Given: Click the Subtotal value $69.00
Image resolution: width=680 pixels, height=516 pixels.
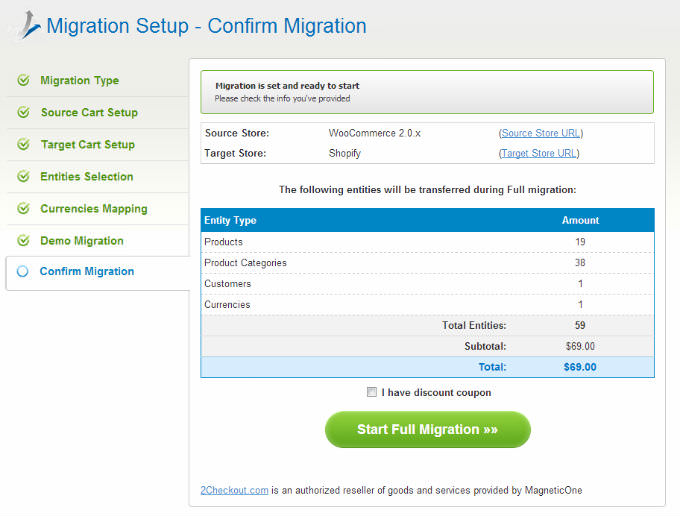Looking at the screenshot, I should (580, 346).
